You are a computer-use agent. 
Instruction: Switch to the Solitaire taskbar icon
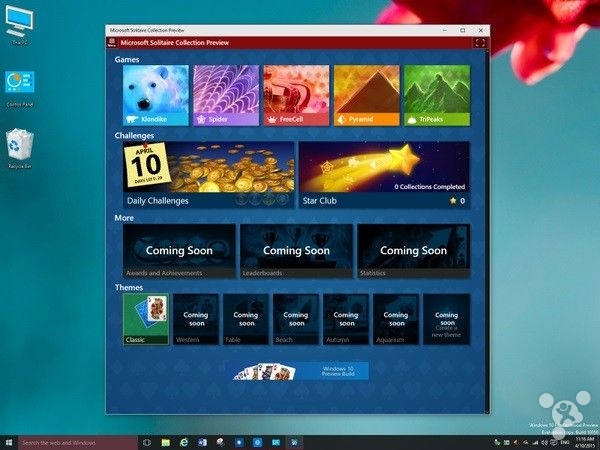pyautogui.click(x=294, y=443)
